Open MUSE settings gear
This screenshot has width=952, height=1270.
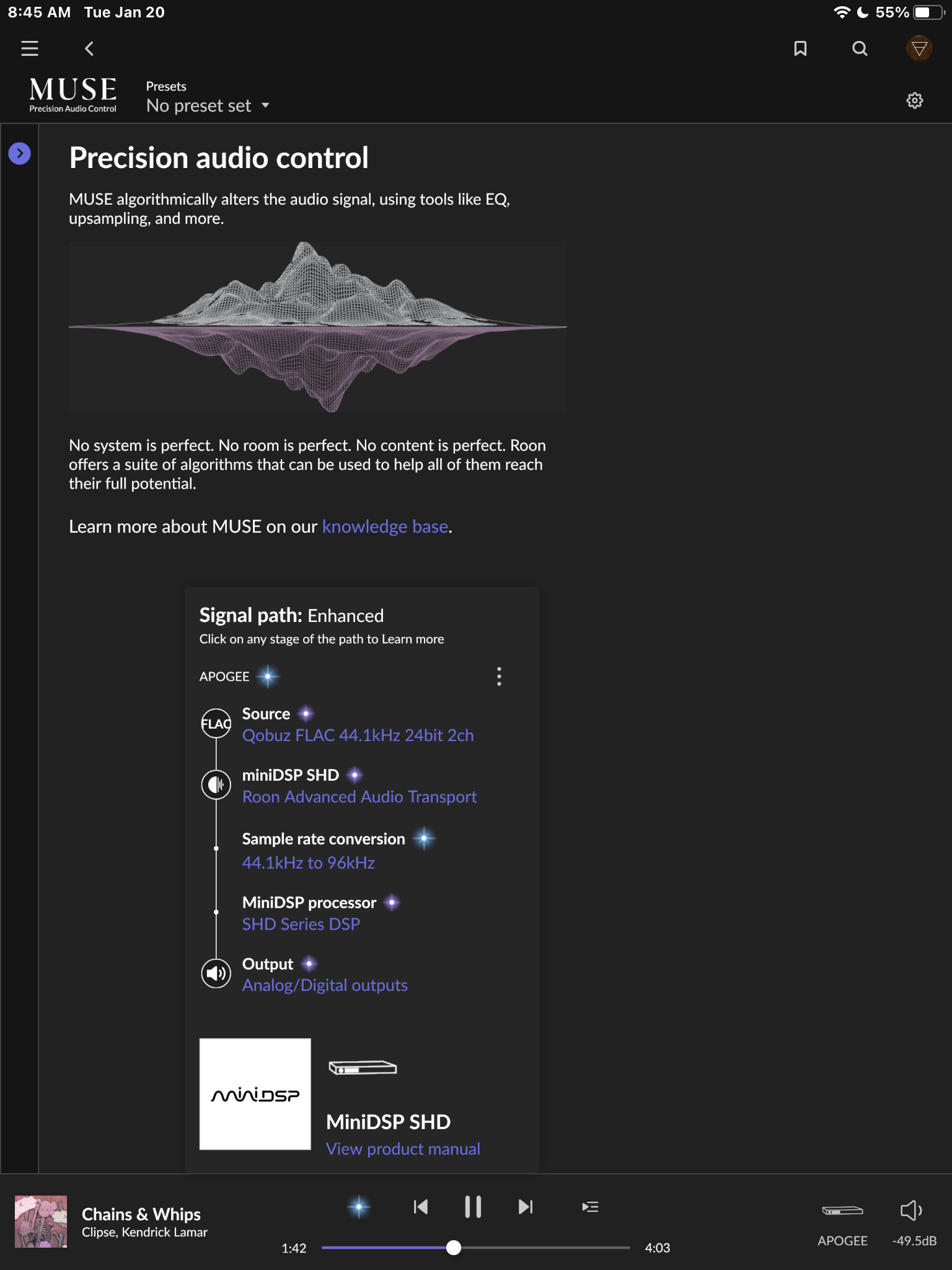914,100
